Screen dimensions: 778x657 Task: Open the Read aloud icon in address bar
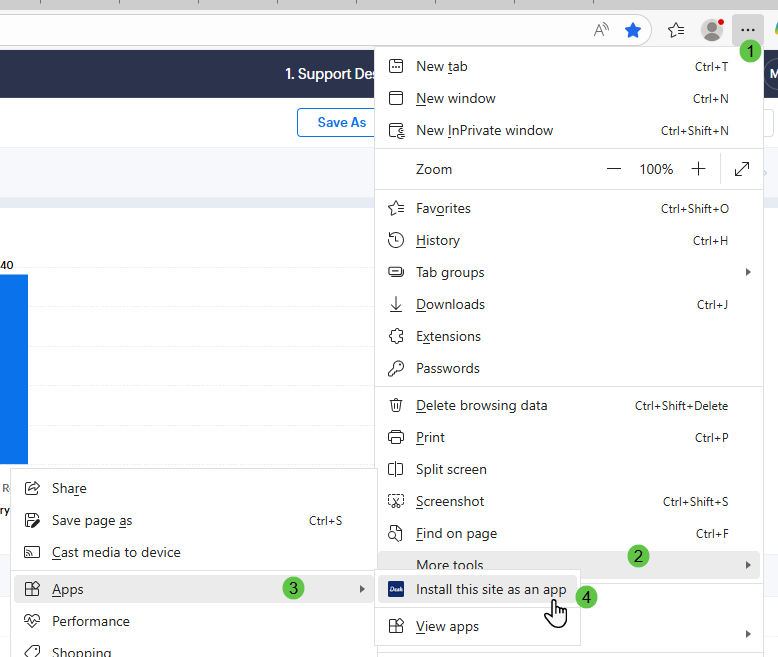click(601, 30)
